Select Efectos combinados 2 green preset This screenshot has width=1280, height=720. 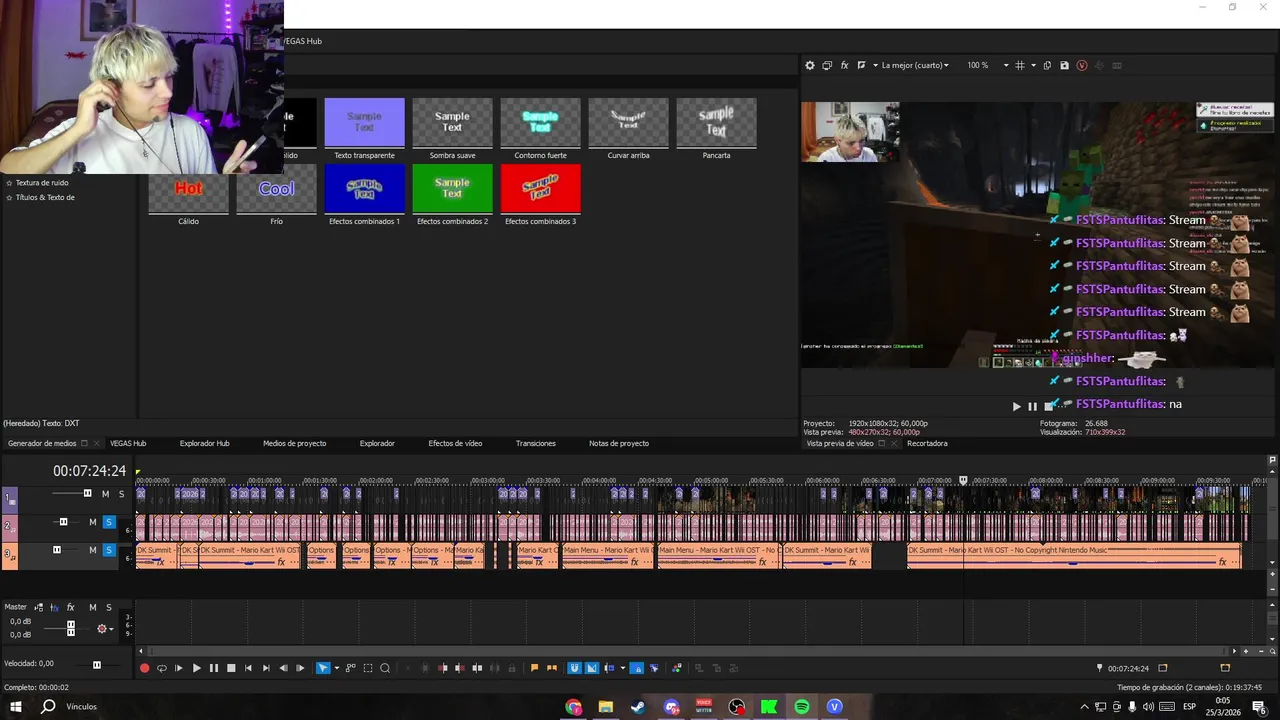(x=452, y=188)
